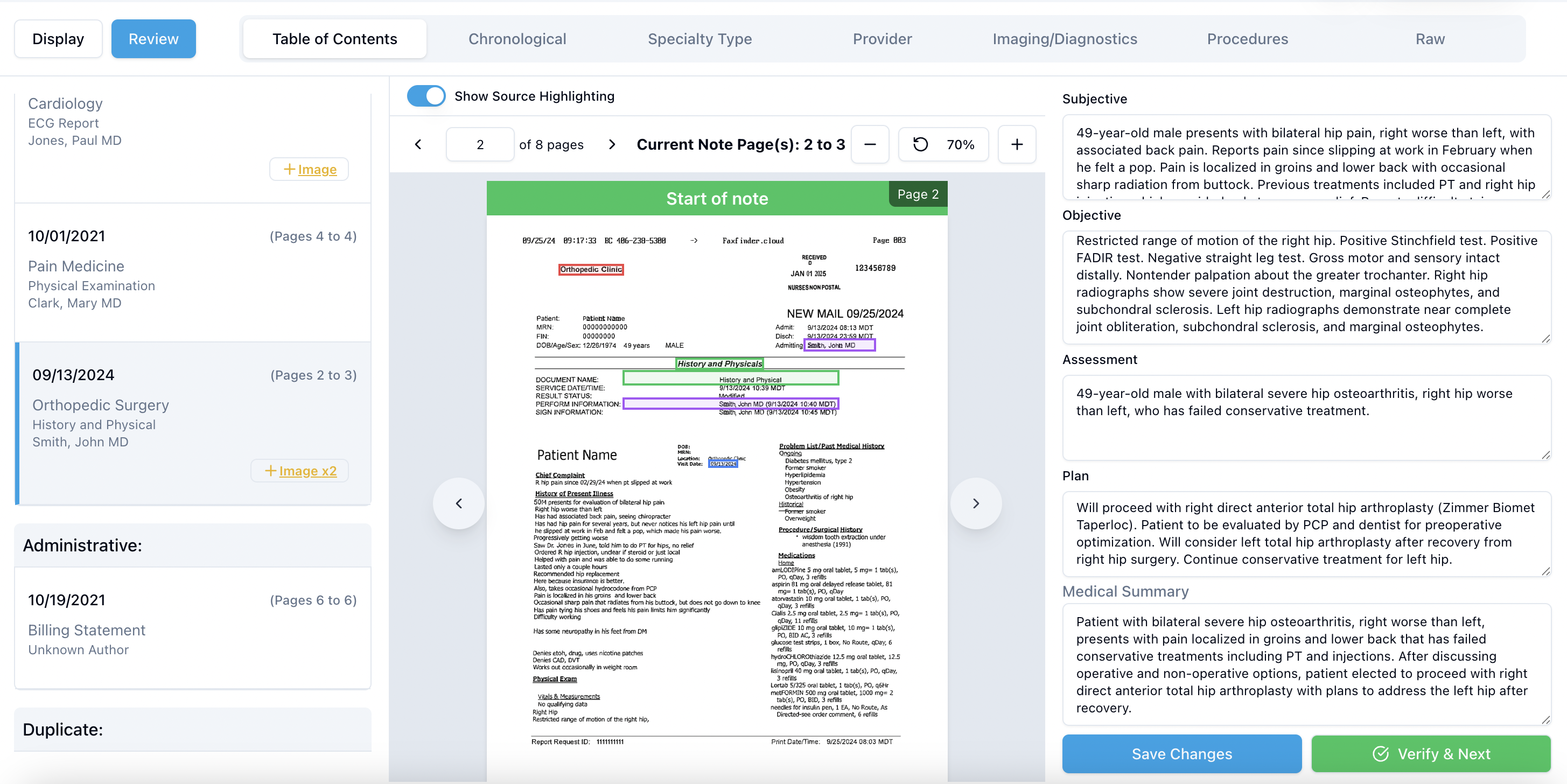The image size is (1567, 784).
Task: Open the Provider tab
Action: tap(882, 39)
